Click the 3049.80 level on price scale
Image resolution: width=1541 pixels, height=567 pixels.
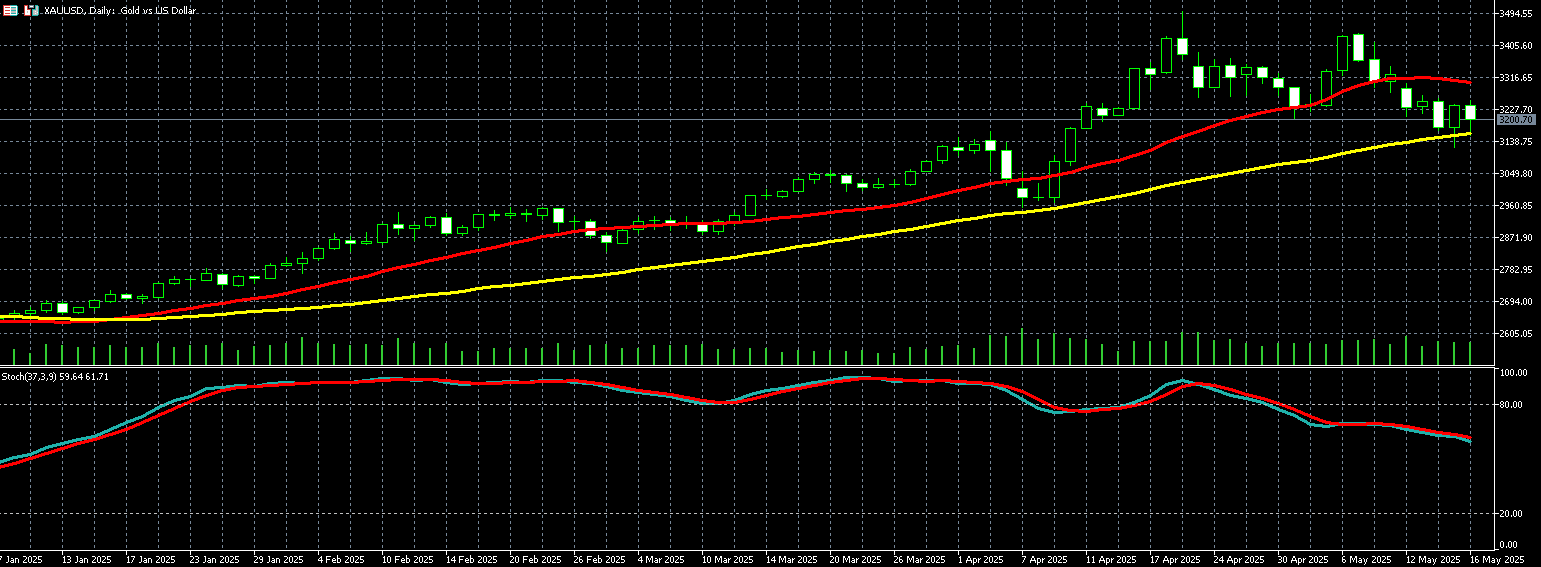1516,174
